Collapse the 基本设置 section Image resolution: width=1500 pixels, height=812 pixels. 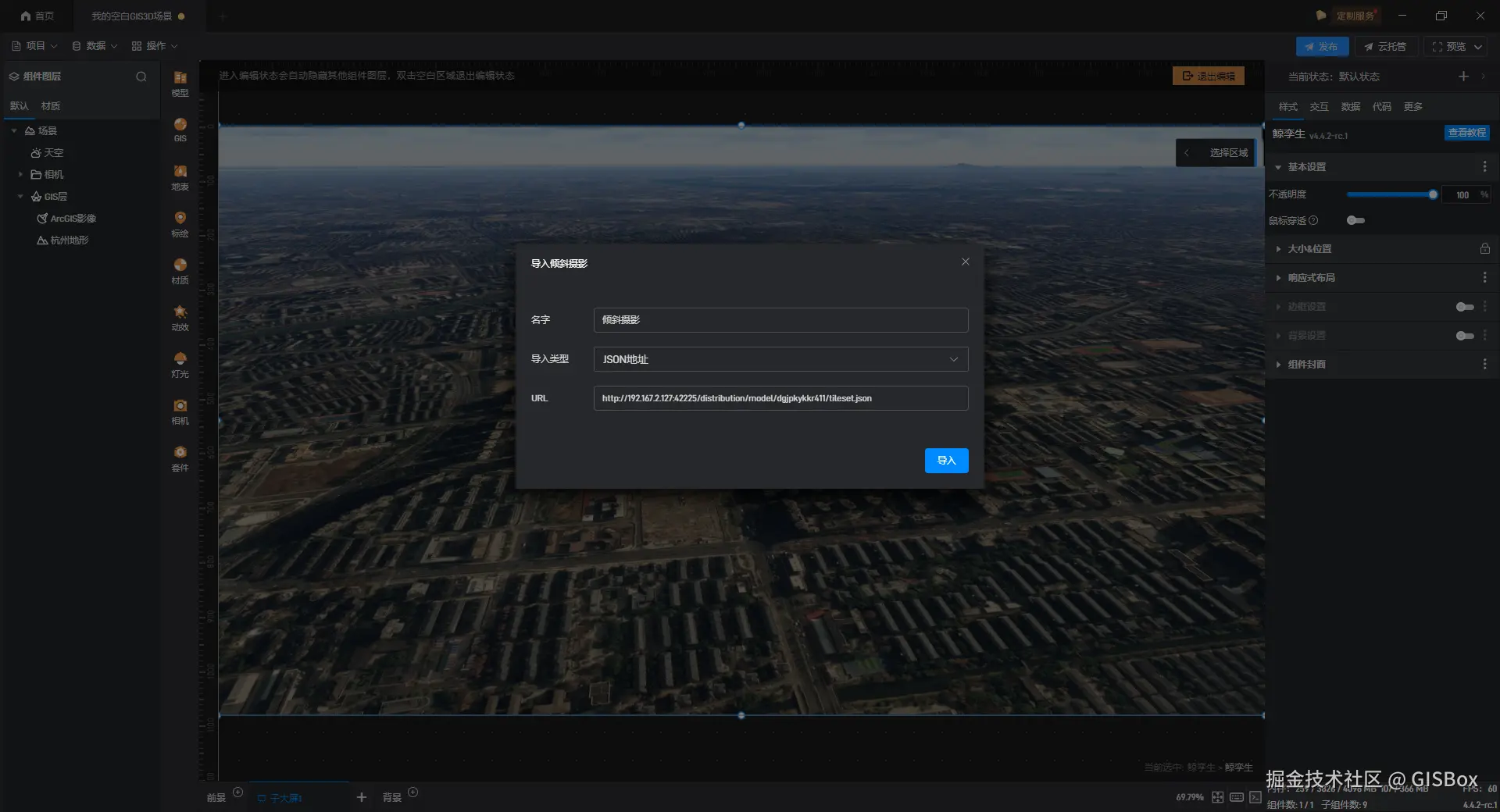[1278, 167]
